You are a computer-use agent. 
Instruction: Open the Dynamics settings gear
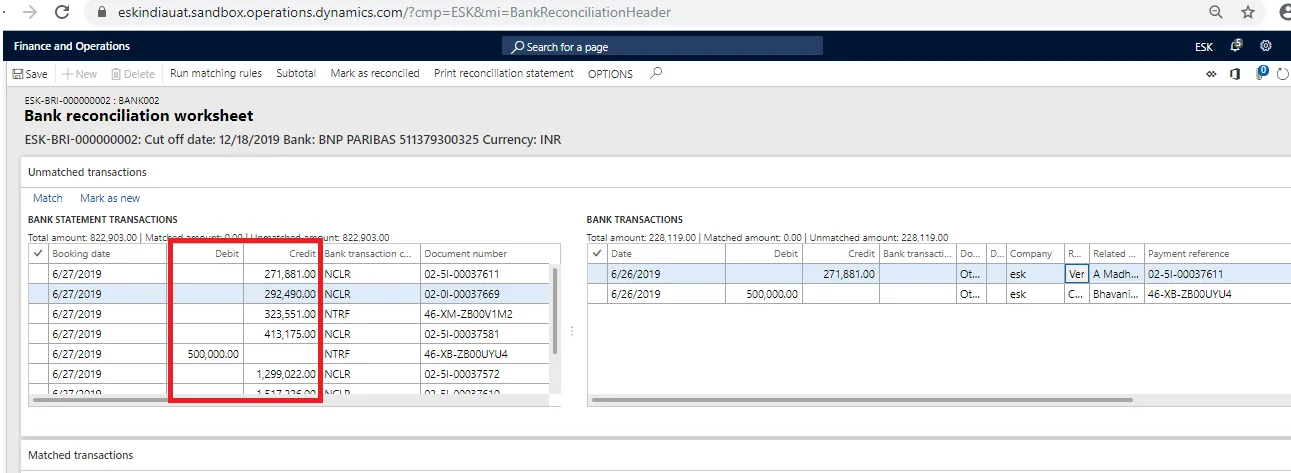1266,46
